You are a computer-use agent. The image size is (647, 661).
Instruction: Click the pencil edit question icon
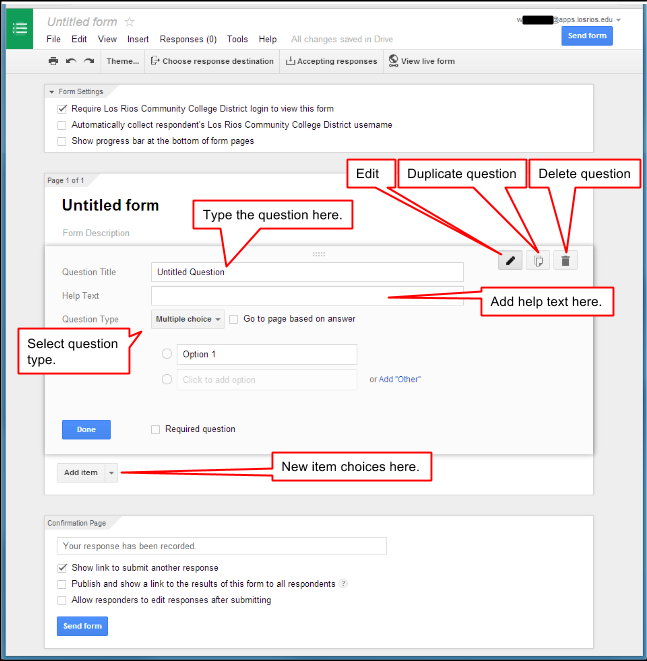point(511,260)
